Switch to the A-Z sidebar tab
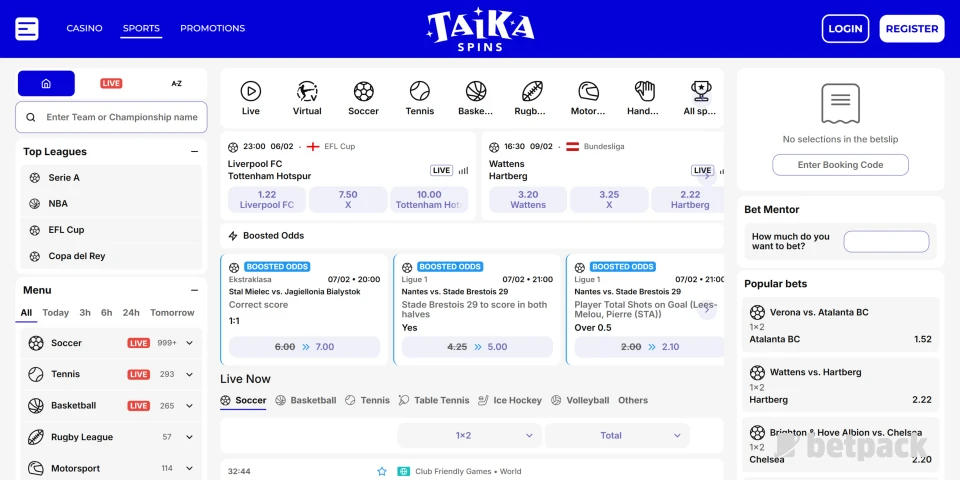 pos(176,83)
